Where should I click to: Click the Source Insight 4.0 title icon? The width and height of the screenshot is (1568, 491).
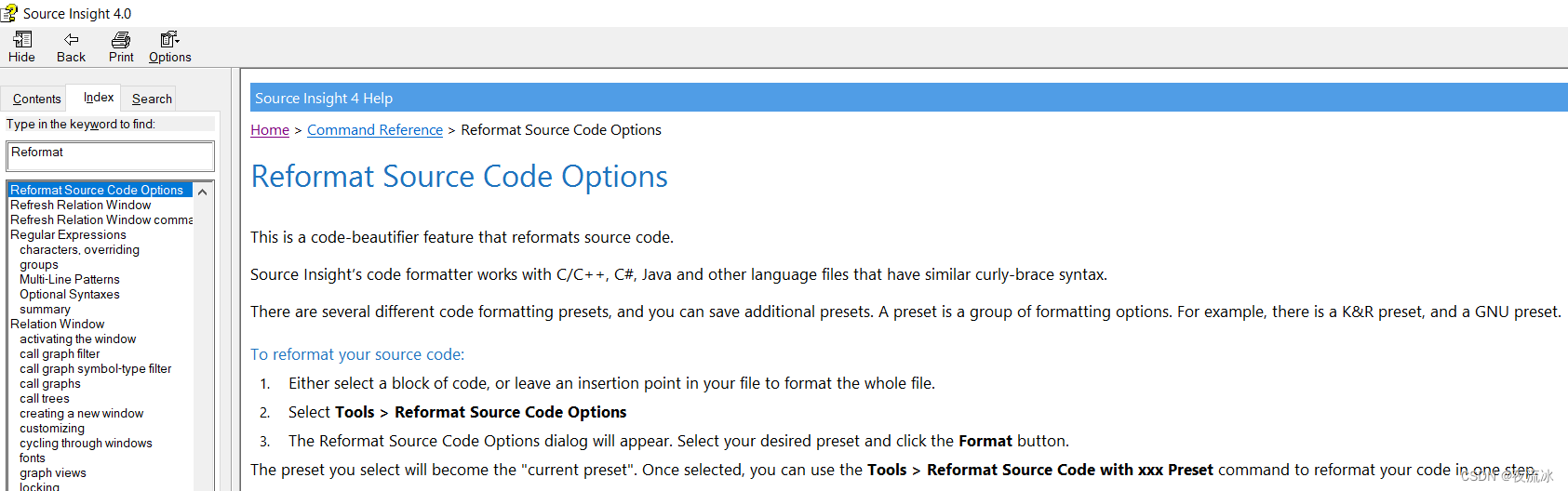[x=9, y=13]
